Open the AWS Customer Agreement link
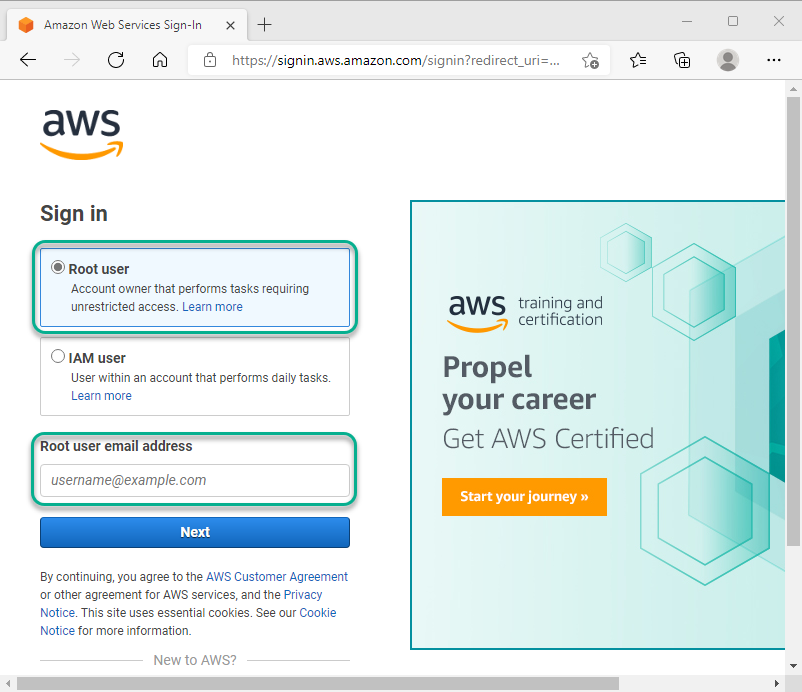The width and height of the screenshot is (802, 692). (x=277, y=577)
